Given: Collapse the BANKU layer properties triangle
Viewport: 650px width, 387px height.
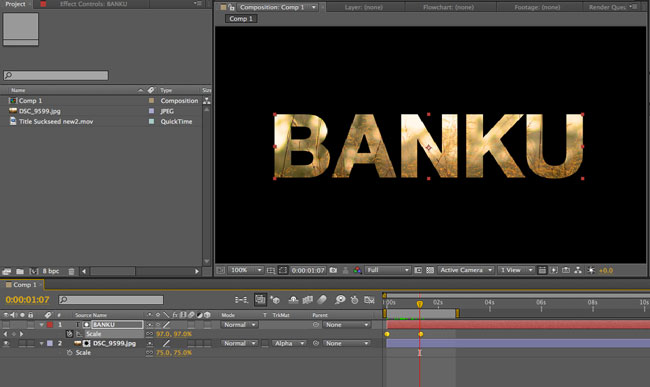Looking at the screenshot, I should pos(41,325).
